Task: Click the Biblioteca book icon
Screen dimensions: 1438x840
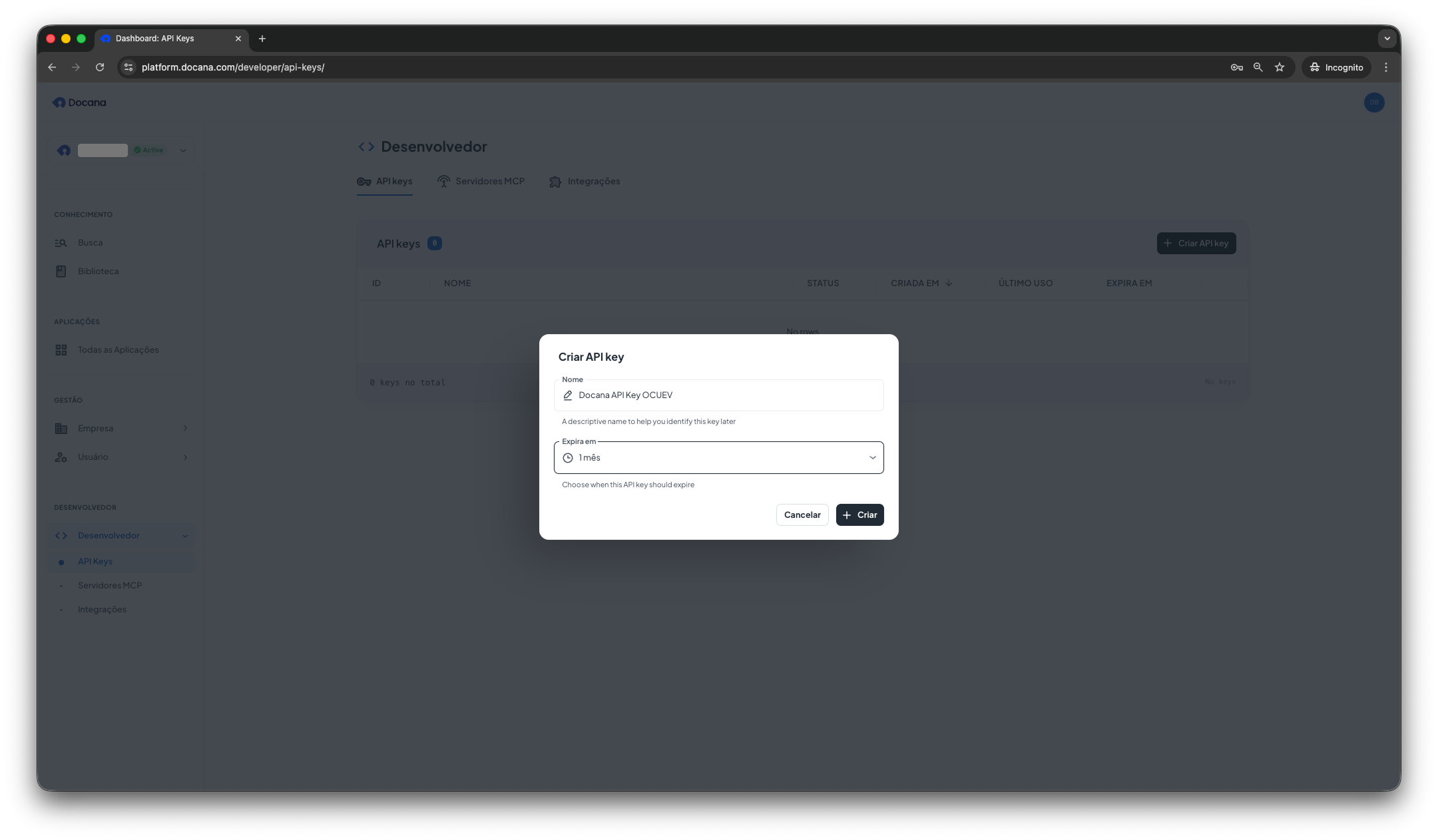Action: click(61, 272)
